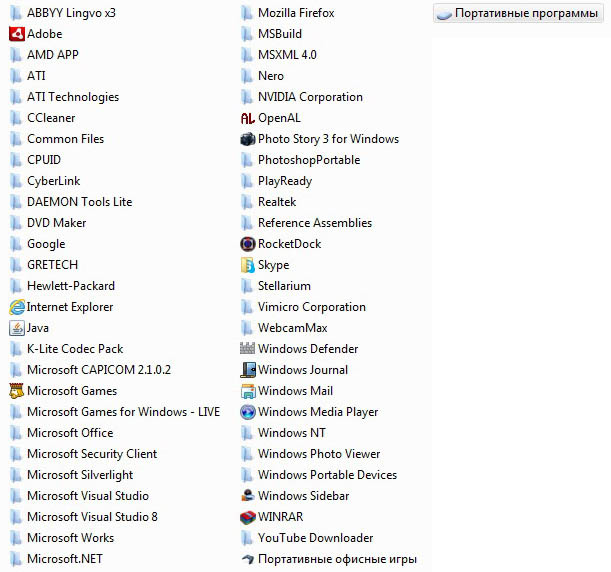The image size is (611, 572).
Task: Open the WINRAR books icon
Action: [x=248, y=517]
